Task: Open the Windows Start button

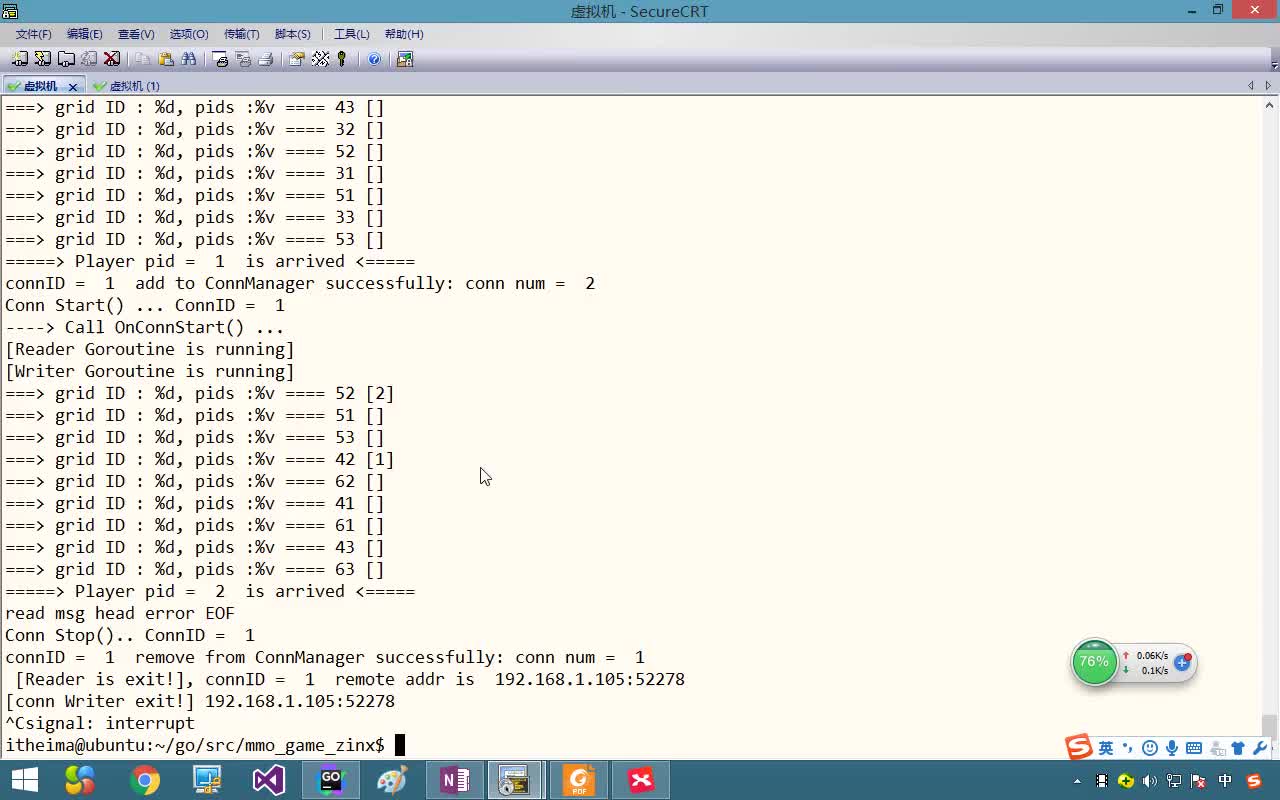Action: tap(24, 780)
